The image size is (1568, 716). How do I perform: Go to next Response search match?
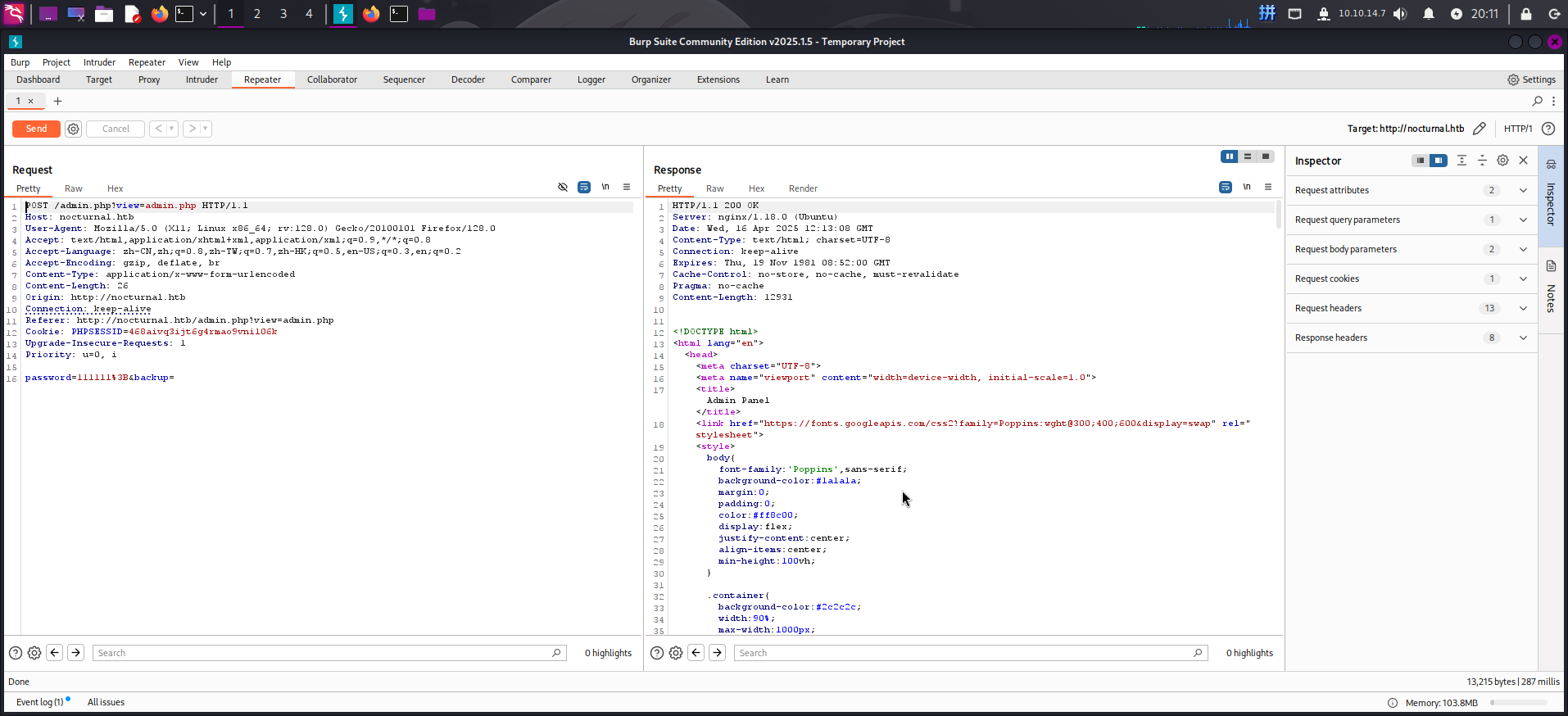[718, 653]
